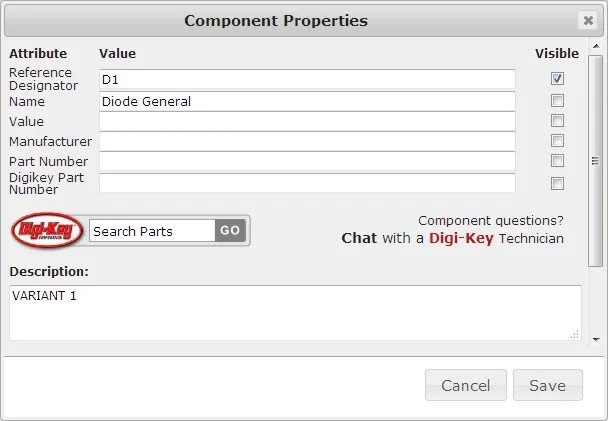The height and width of the screenshot is (421, 608).
Task: Click GO to search parts
Action: (x=230, y=230)
